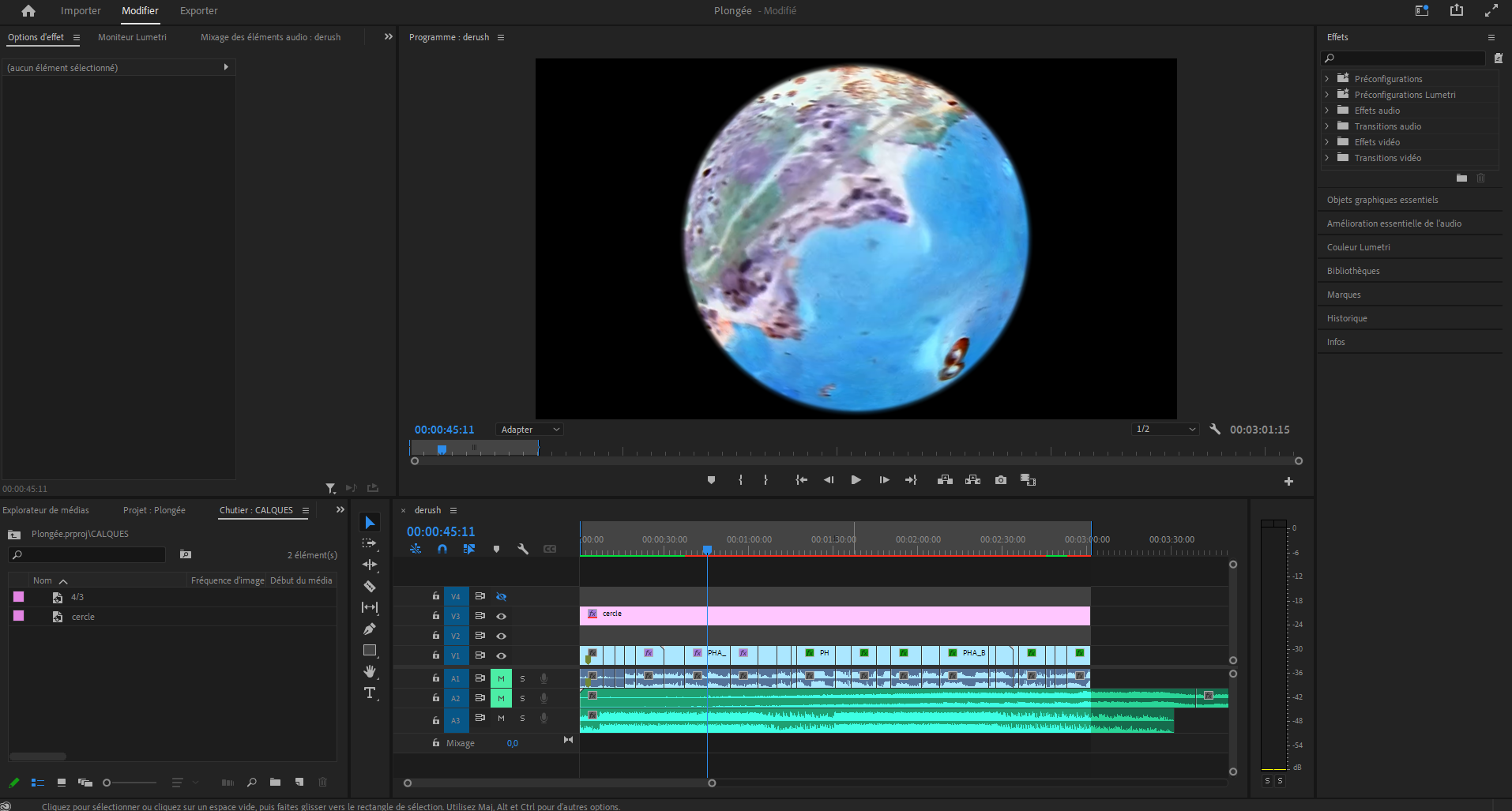1512x811 pixels.
Task: Choose the Hand tool
Action: [369, 671]
